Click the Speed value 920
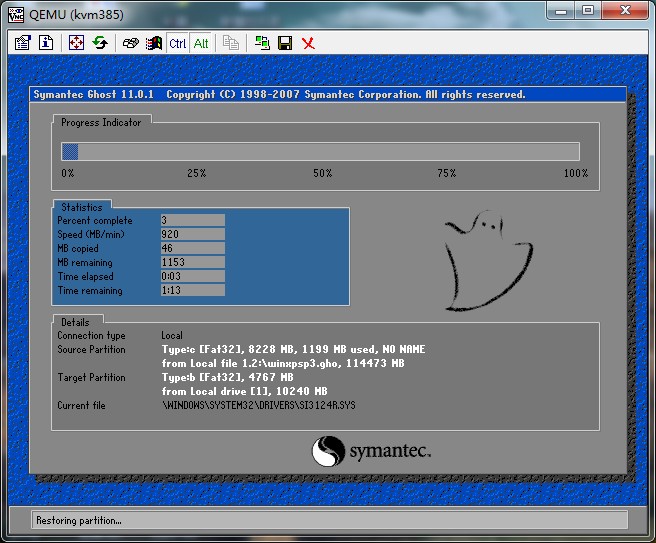 (x=193, y=234)
